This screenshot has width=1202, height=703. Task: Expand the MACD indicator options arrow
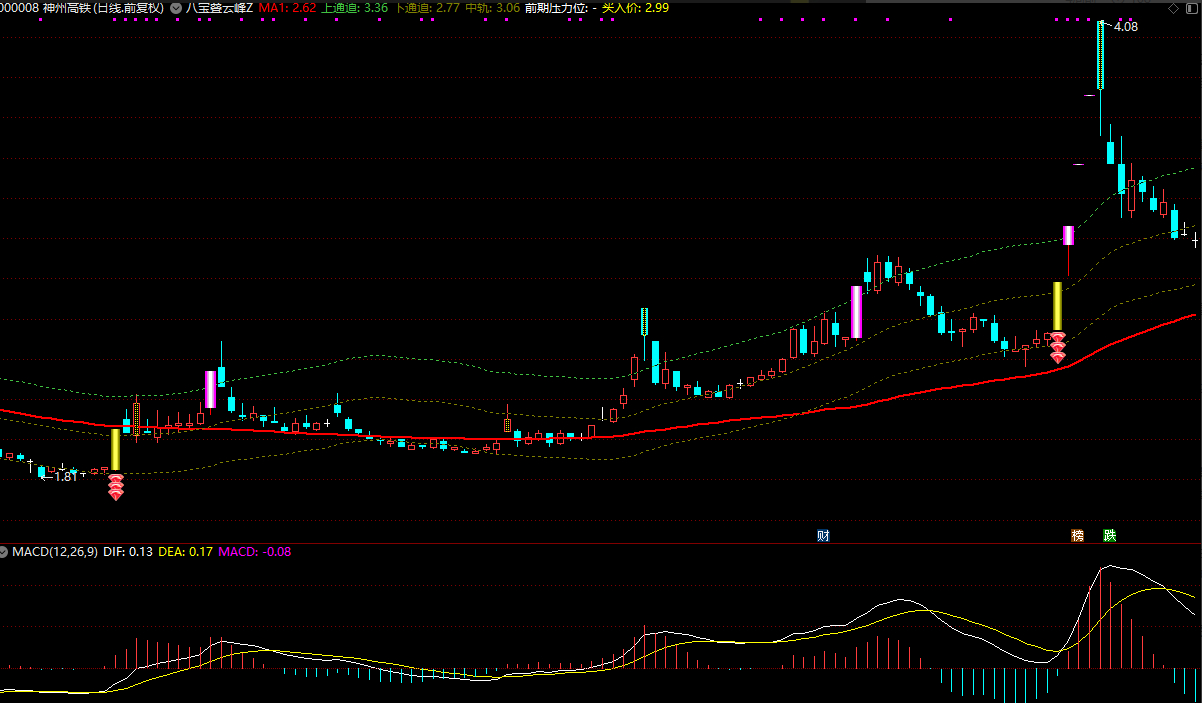point(4,552)
